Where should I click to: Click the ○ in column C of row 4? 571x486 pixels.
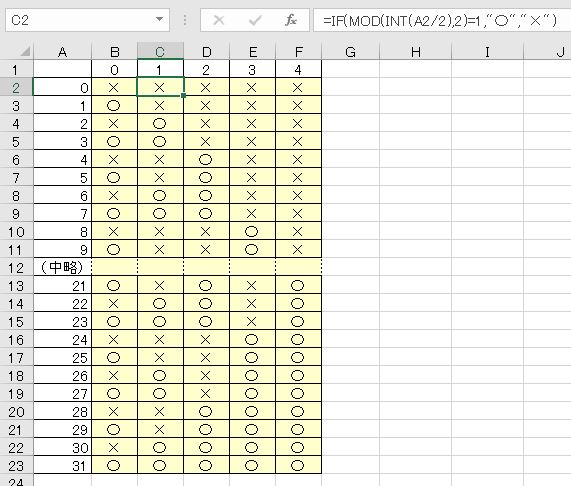pos(160,123)
